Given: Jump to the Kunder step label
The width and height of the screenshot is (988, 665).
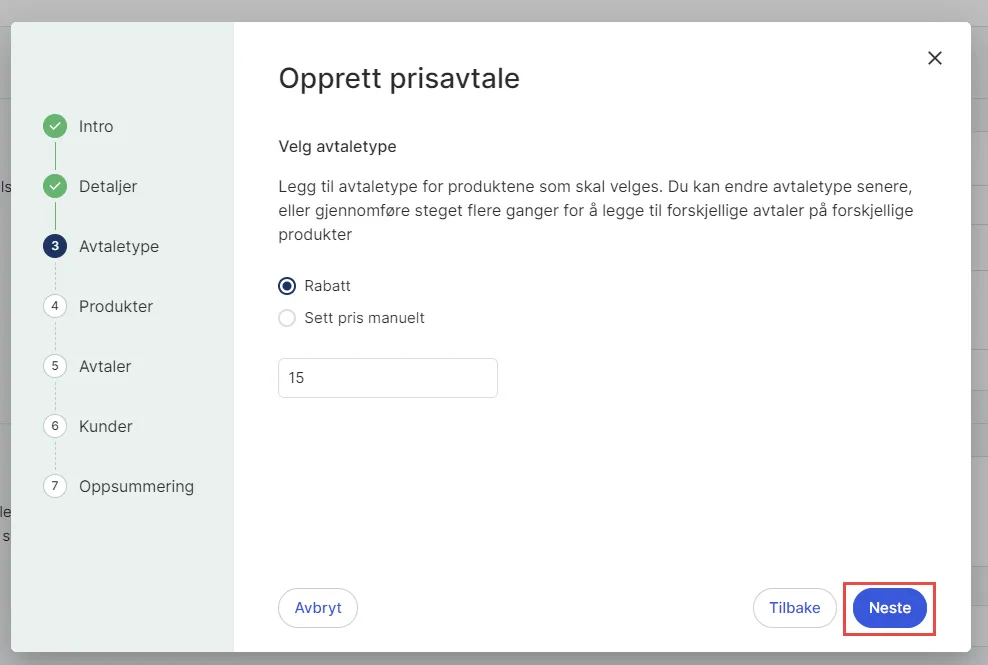Looking at the screenshot, I should (105, 426).
